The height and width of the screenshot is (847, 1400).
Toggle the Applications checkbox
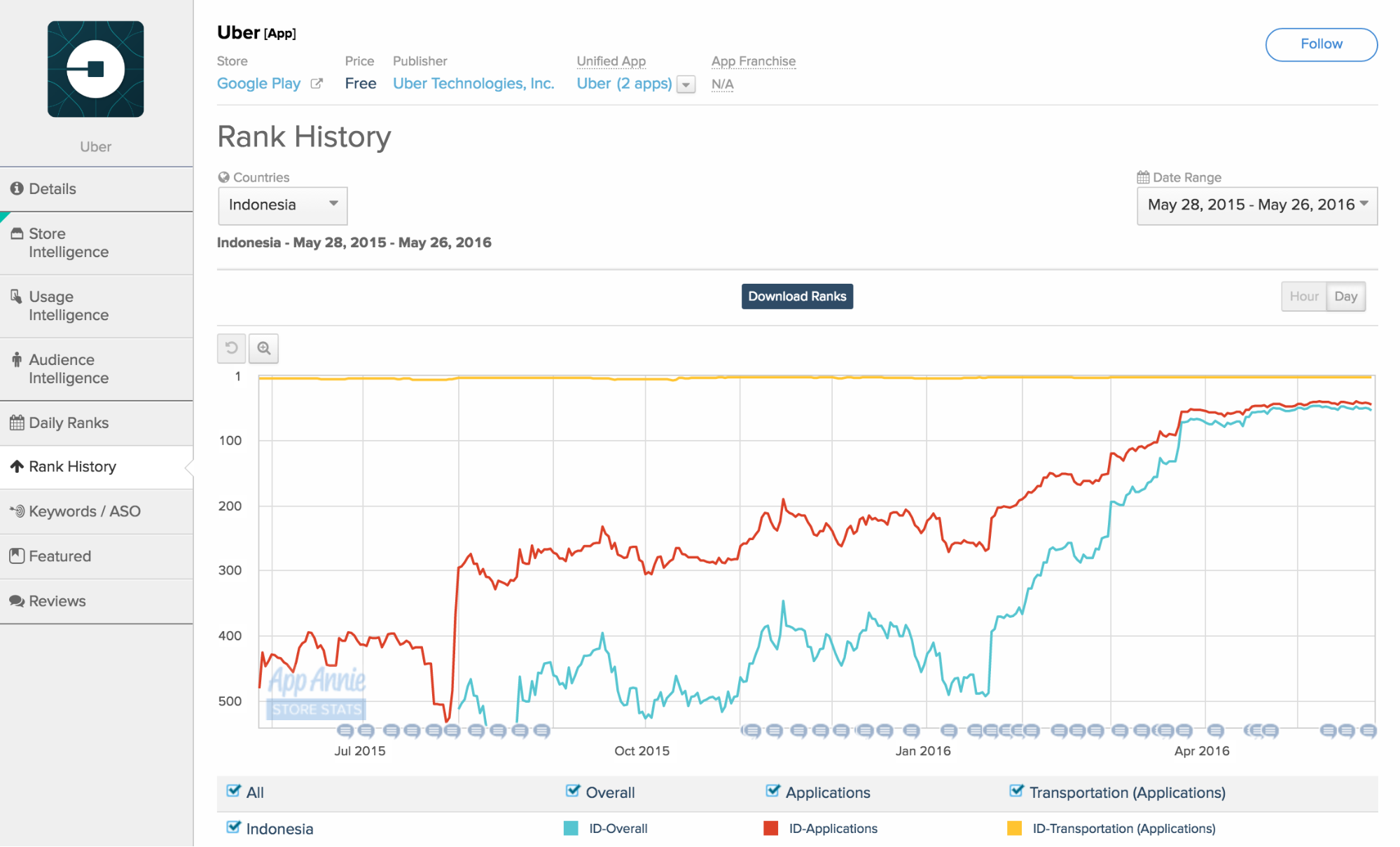[x=773, y=791]
